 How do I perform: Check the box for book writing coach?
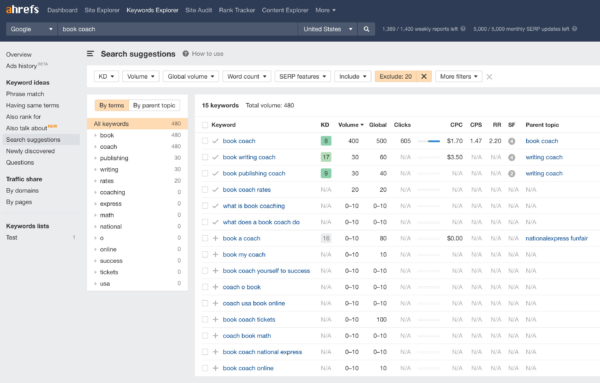pyautogui.click(x=205, y=157)
